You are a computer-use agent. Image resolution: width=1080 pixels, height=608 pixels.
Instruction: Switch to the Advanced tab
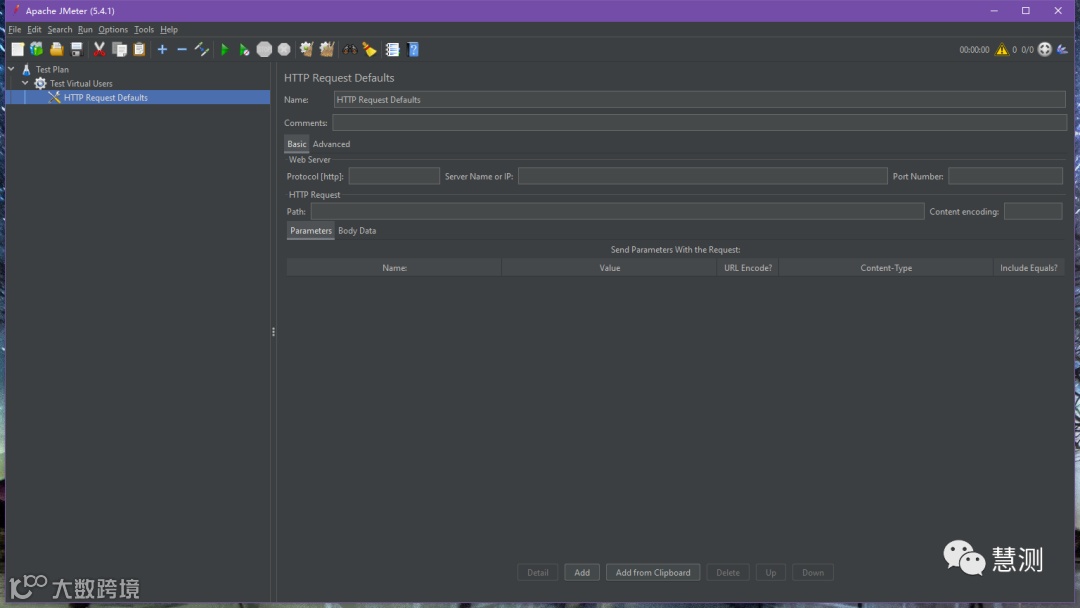331,144
